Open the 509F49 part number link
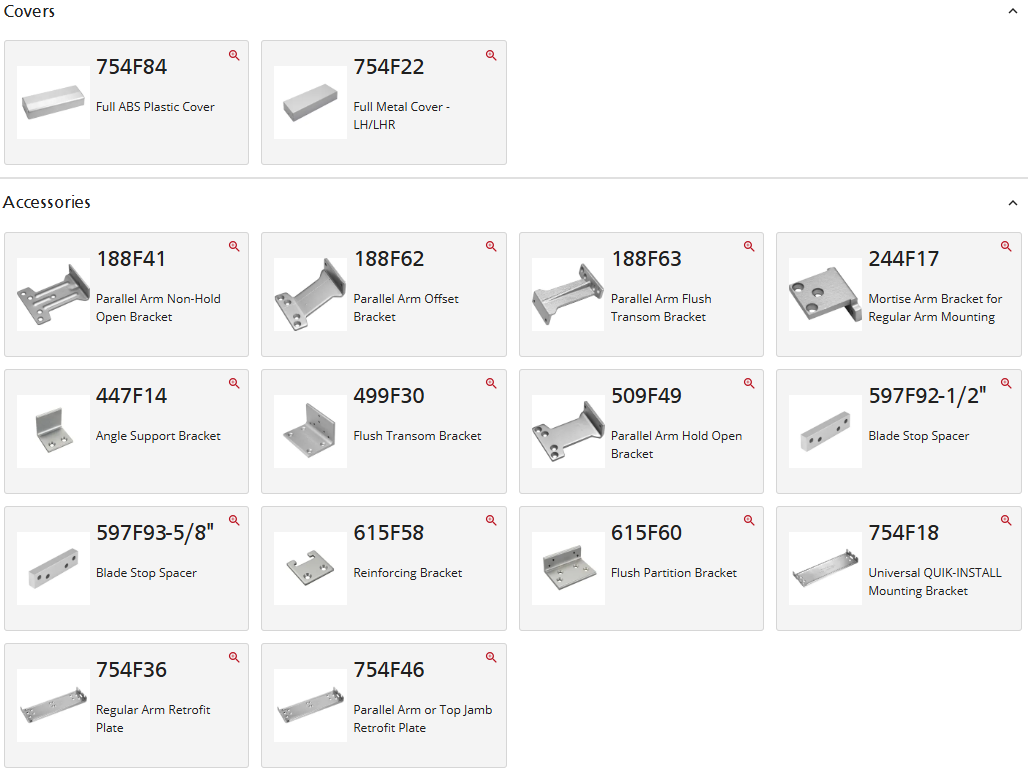This screenshot has width=1028, height=772. 646,396
